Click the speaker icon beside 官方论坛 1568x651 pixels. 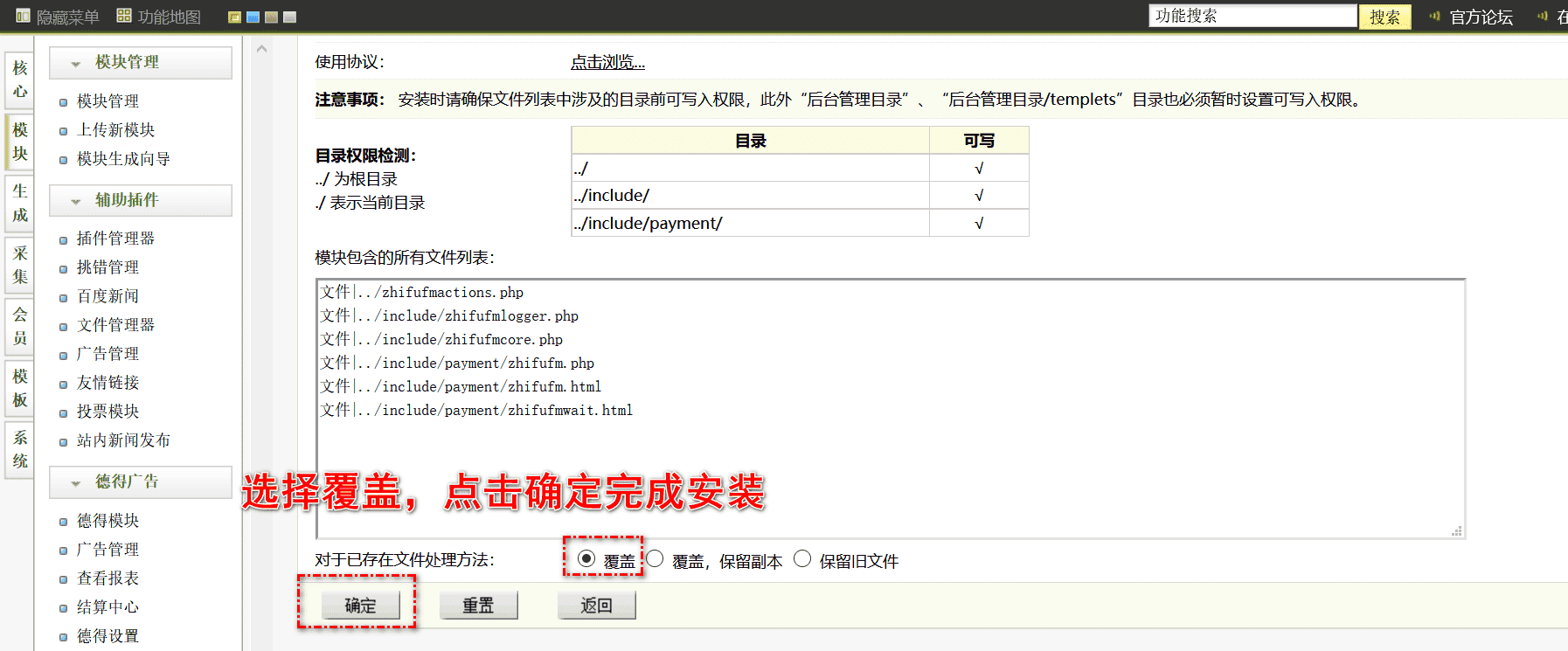pos(1434,16)
